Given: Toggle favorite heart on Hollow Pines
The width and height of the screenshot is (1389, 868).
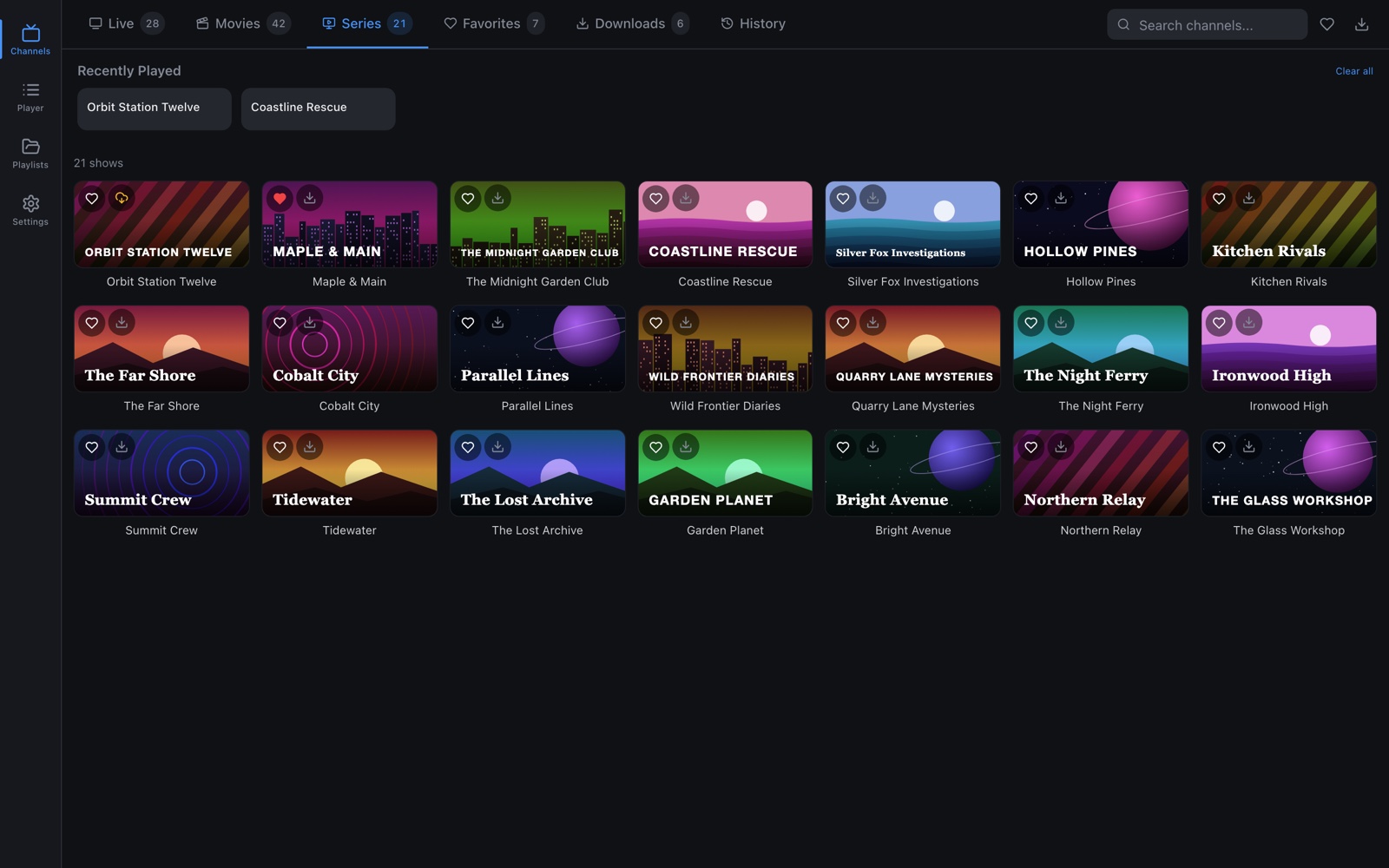Looking at the screenshot, I should point(1031,199).
